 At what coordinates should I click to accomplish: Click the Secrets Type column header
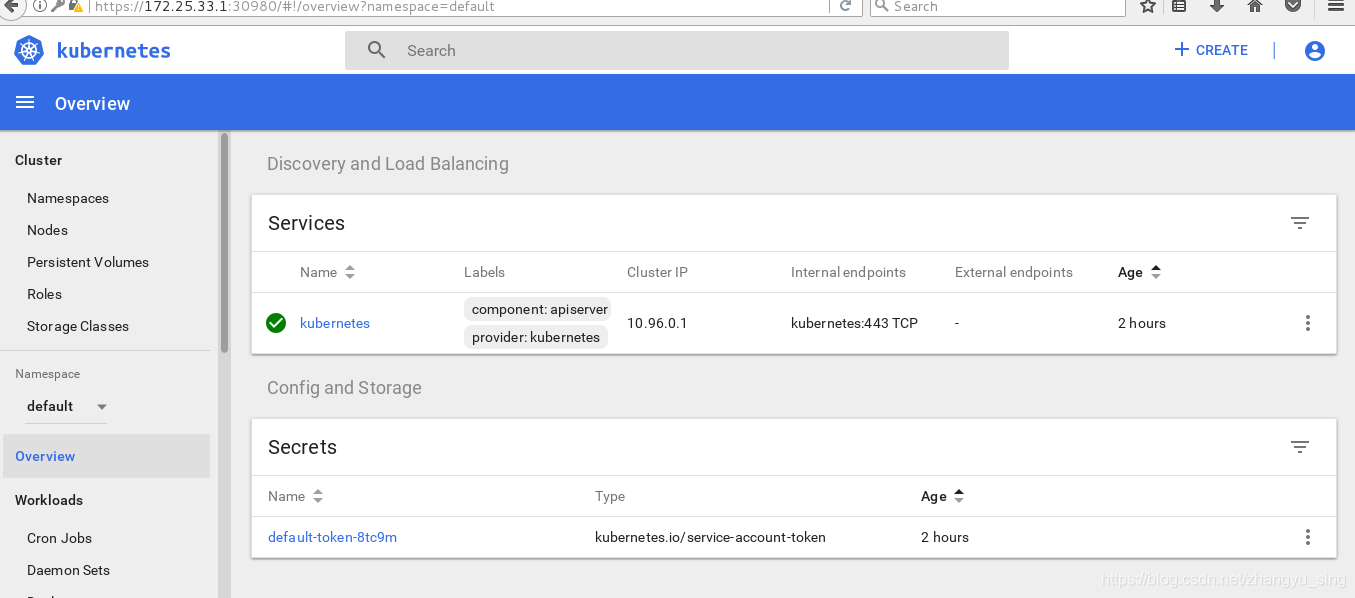610,496
